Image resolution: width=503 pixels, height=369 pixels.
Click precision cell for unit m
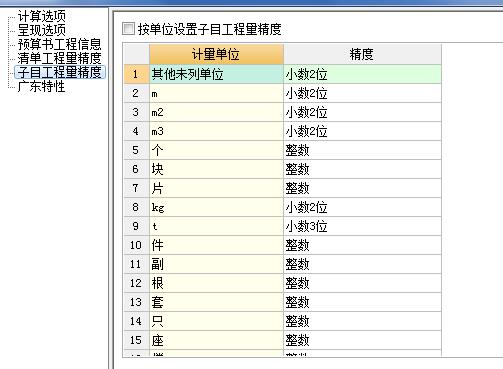(362, 93)
